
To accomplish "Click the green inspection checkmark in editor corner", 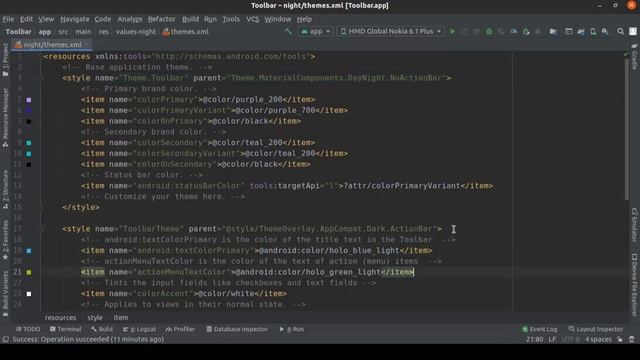I will (626, 54).
